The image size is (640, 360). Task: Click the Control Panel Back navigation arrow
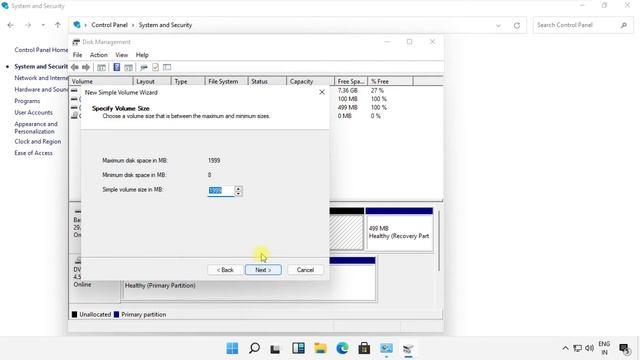[x=11, y=25]
